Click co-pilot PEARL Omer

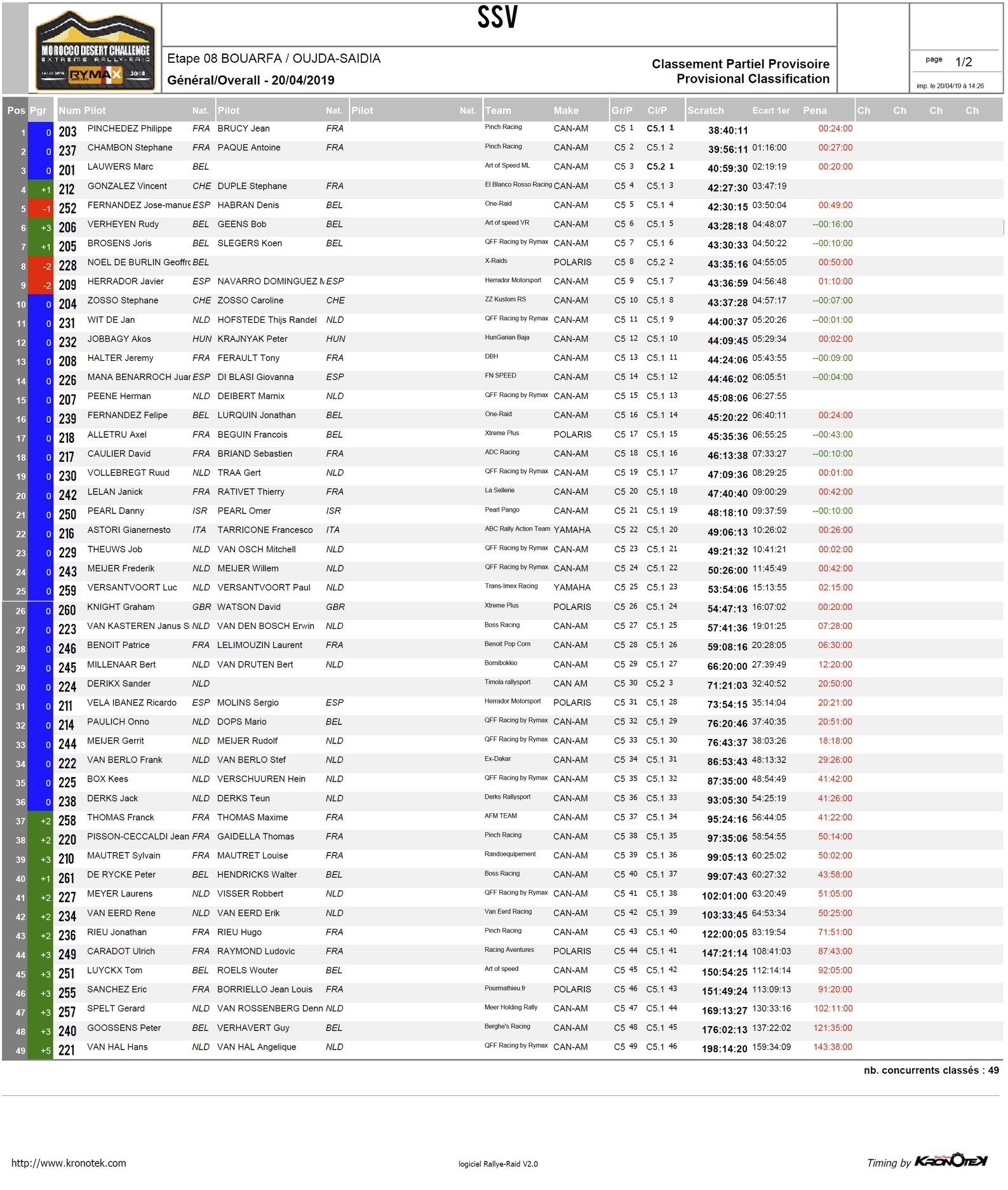click(244, 511)
